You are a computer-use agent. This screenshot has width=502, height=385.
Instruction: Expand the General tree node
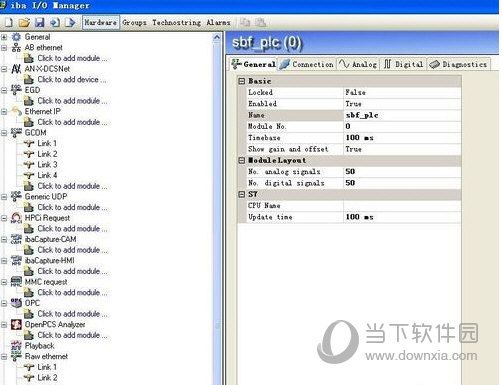click(x=4, y=37)
